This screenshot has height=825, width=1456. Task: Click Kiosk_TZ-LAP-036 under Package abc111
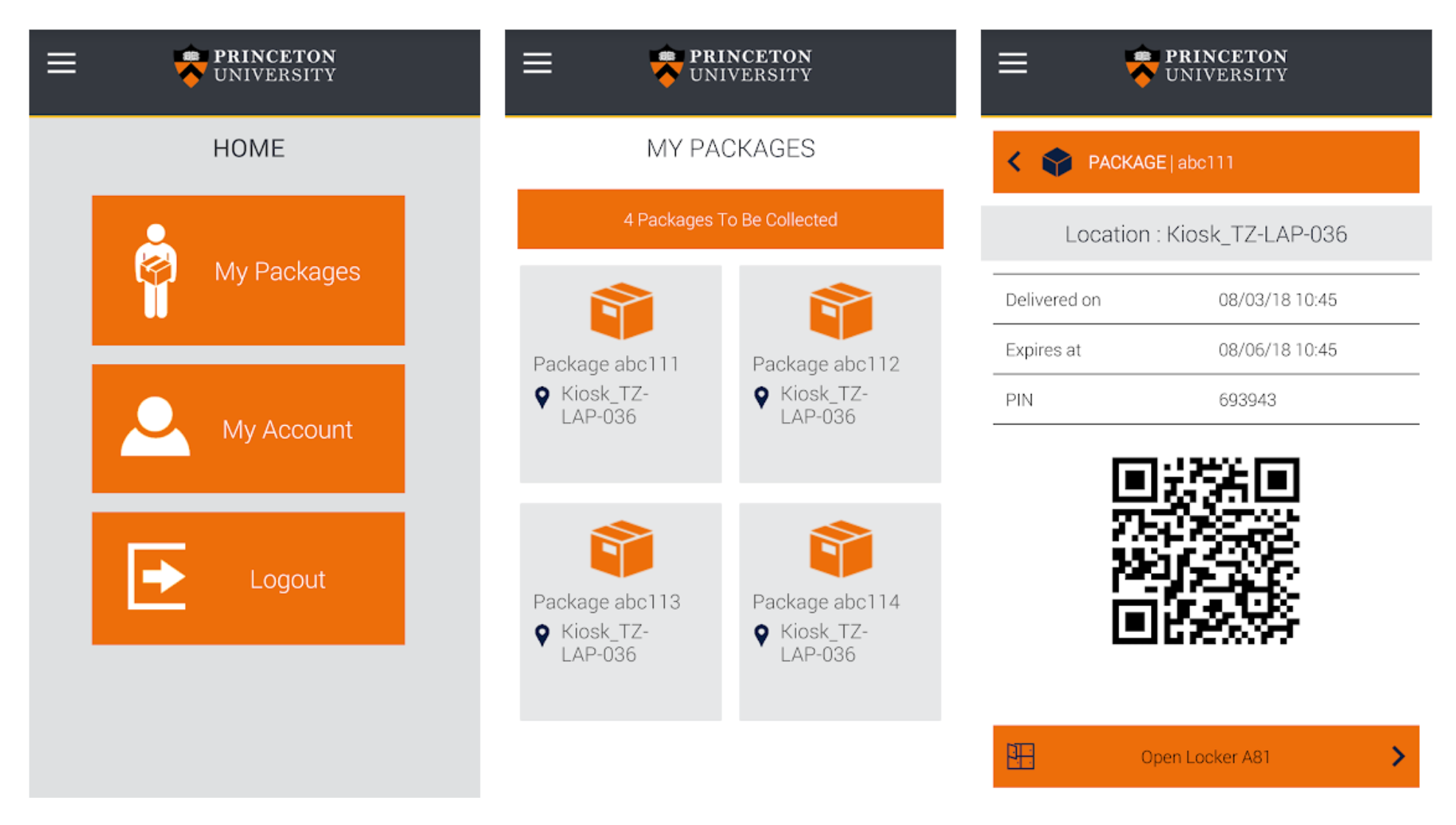pyautogui.click(x=604, y=405)
